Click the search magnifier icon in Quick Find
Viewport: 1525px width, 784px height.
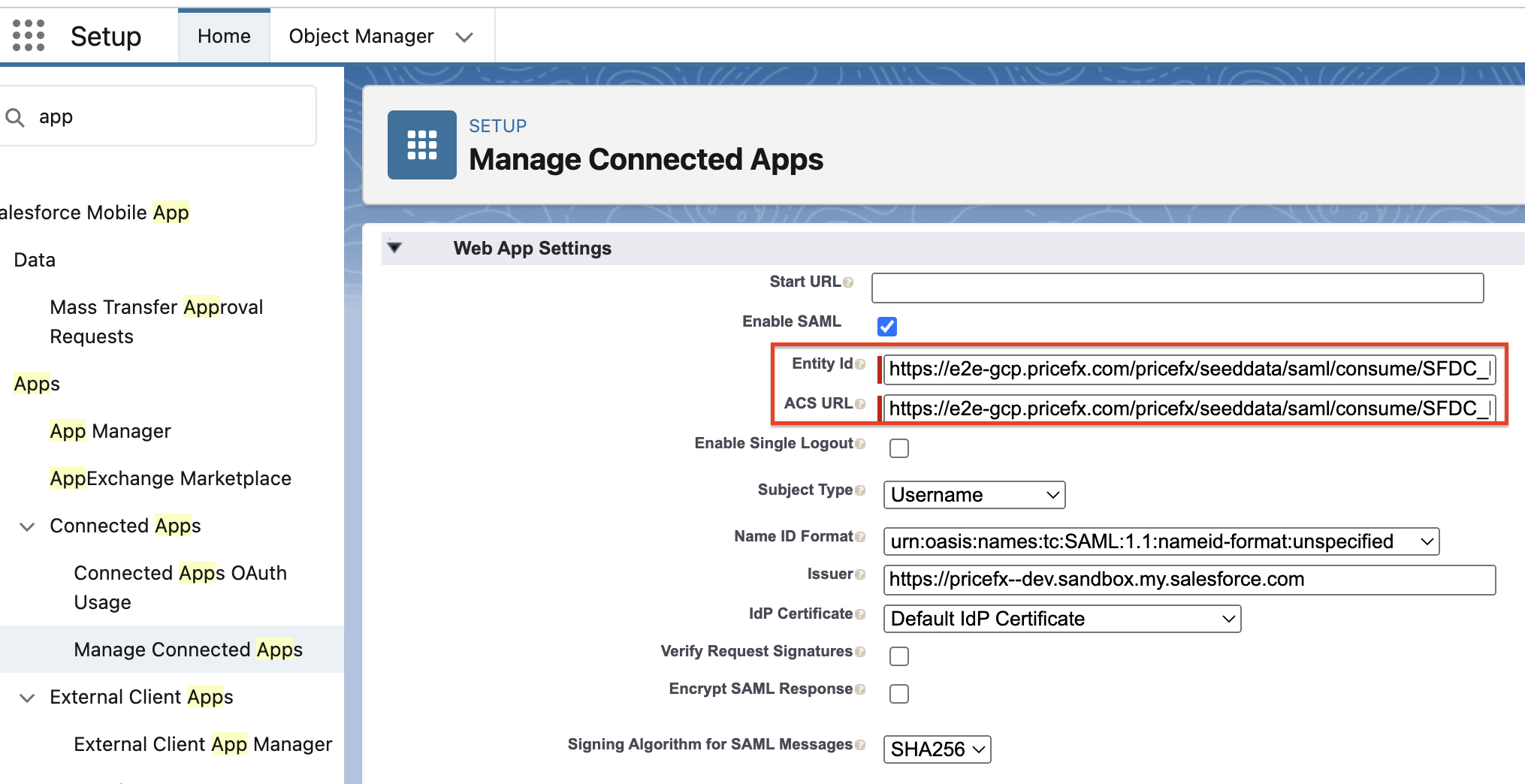15,117
